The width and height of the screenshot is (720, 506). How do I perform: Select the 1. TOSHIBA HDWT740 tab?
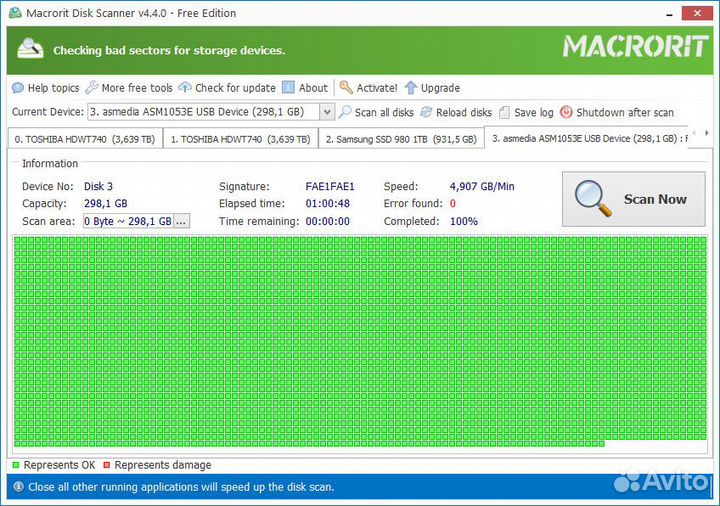240,139
